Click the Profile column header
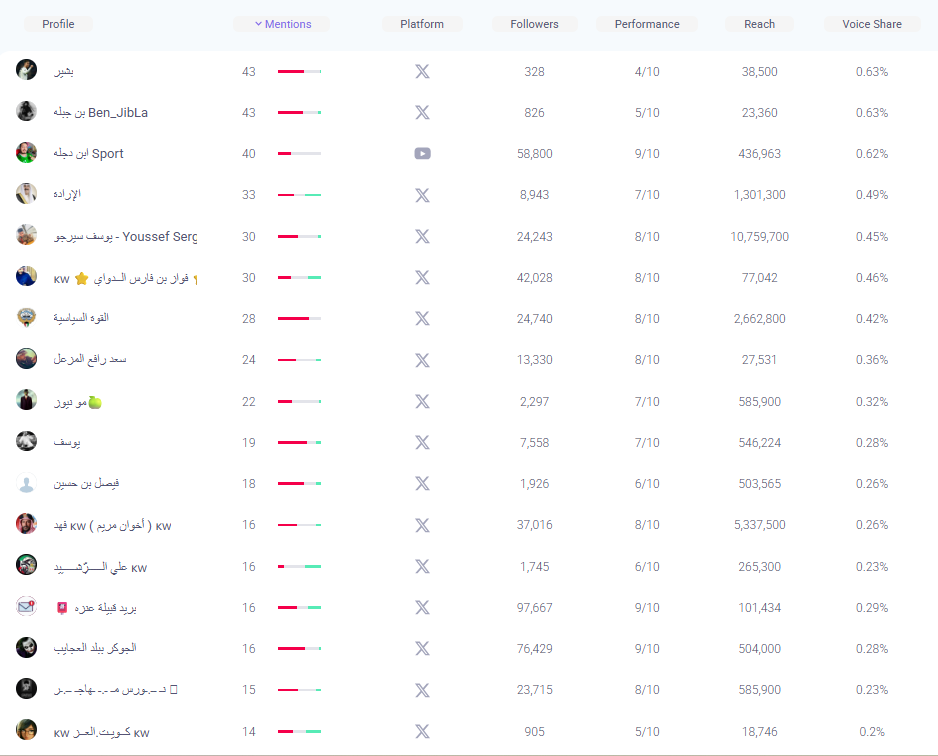This screenshot has width=938, height=756. pyautogui.click(x=58, y=24)
